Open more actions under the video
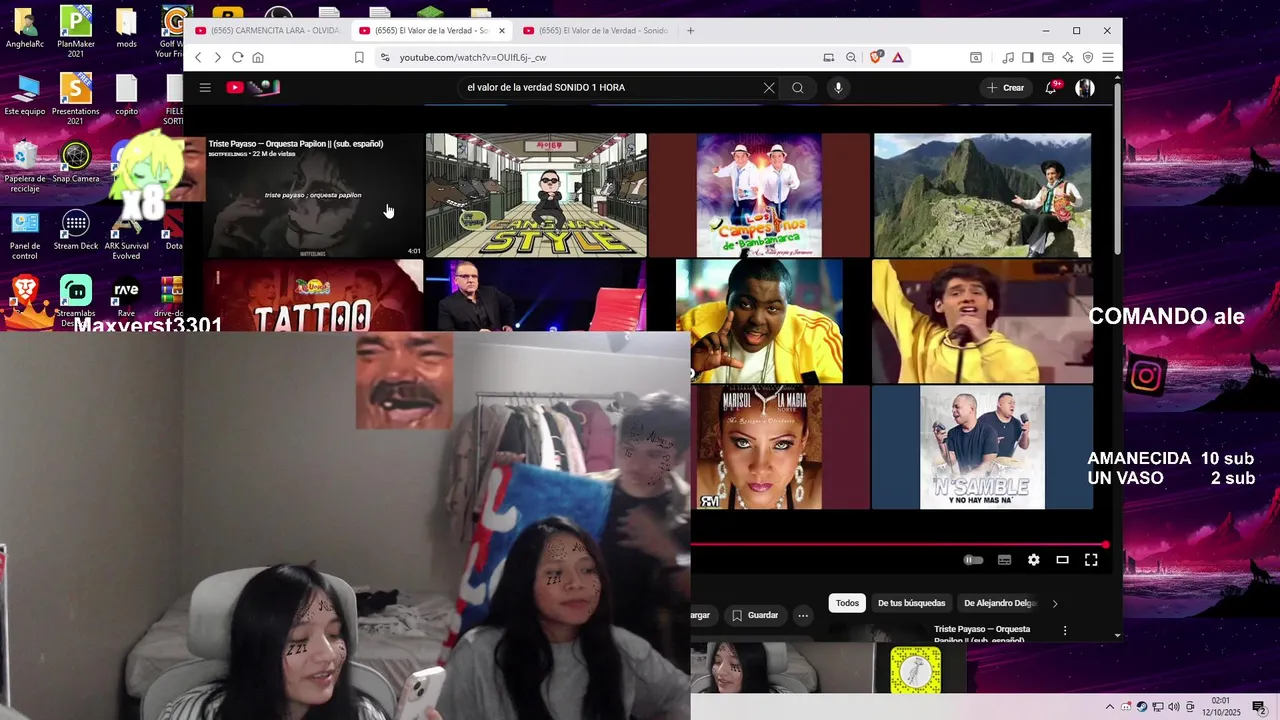This screenshot has height=720, width=1280. click(x=803, y=616)
